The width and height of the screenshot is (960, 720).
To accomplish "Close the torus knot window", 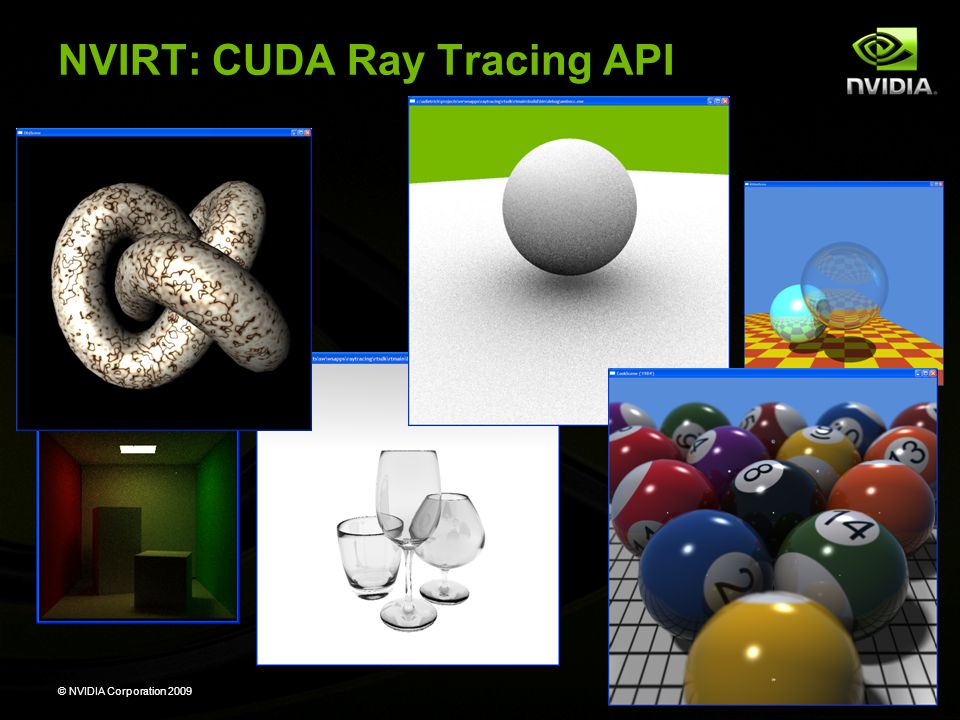I will 307,132.
